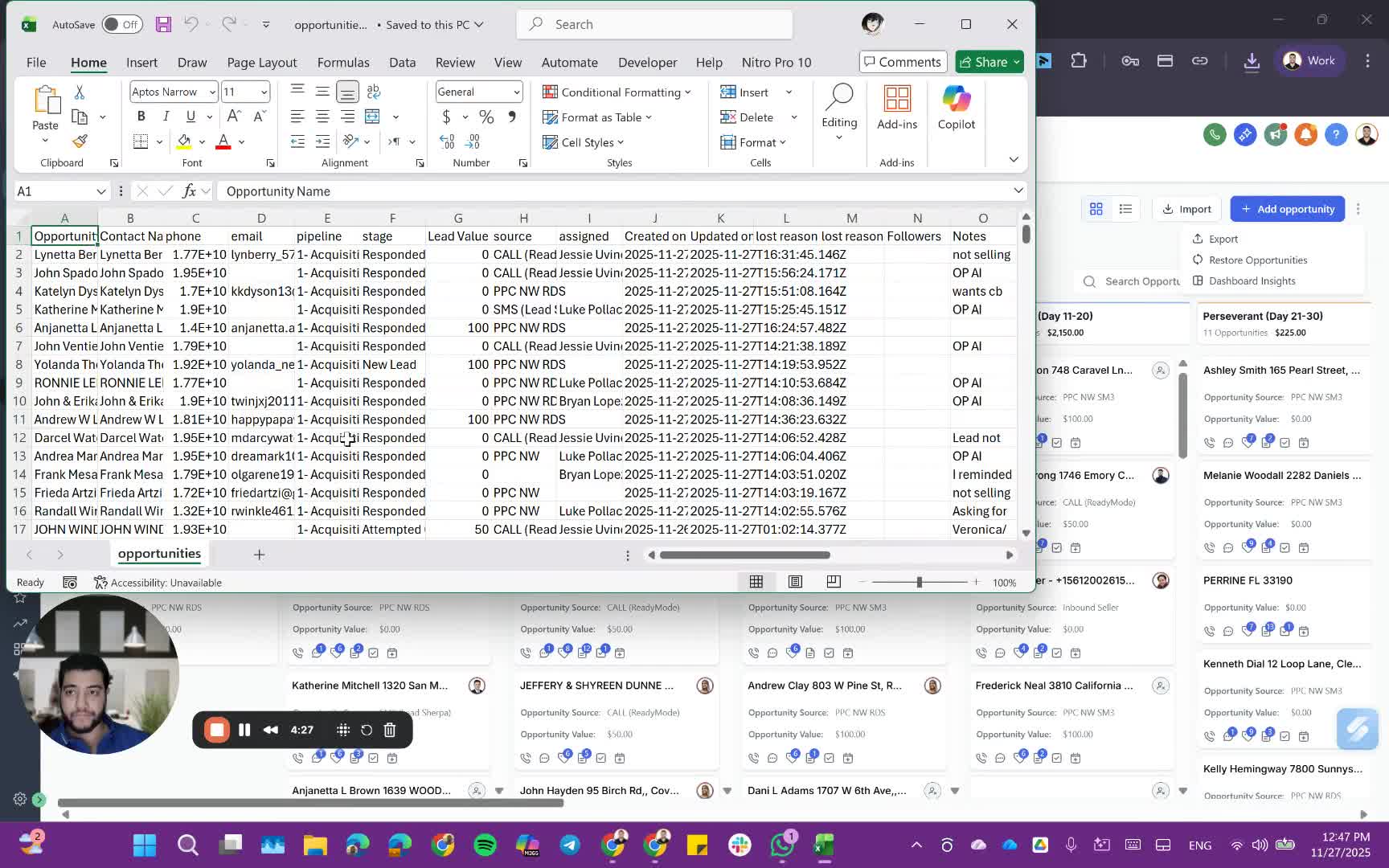Click the Excel Search box

click(654, 24)
